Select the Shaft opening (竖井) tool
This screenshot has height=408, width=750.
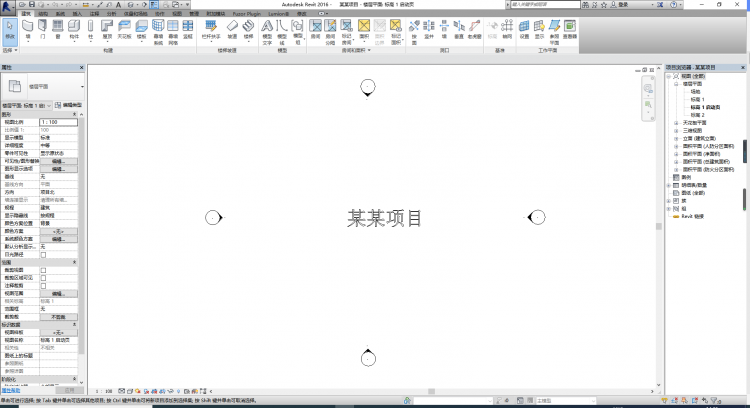point(429,30)
